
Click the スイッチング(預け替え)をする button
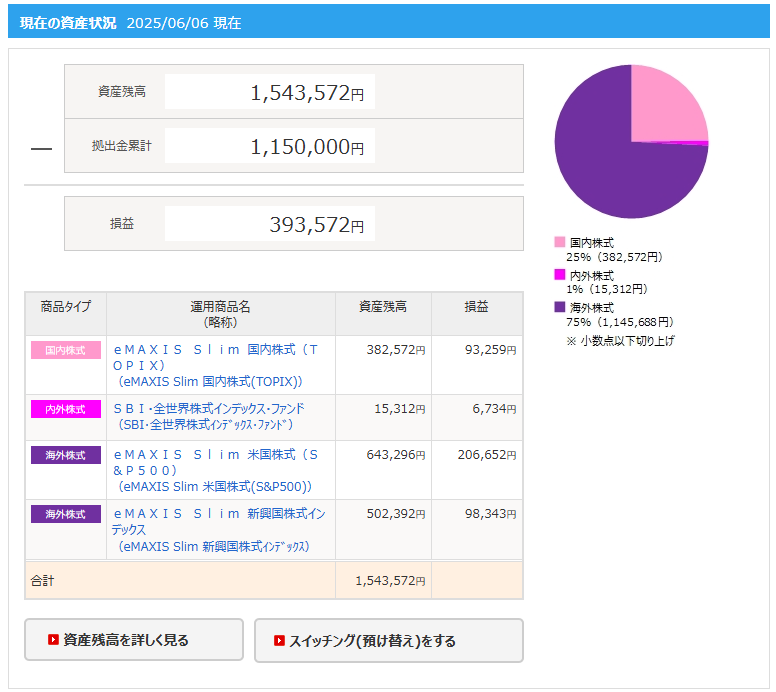388,640
